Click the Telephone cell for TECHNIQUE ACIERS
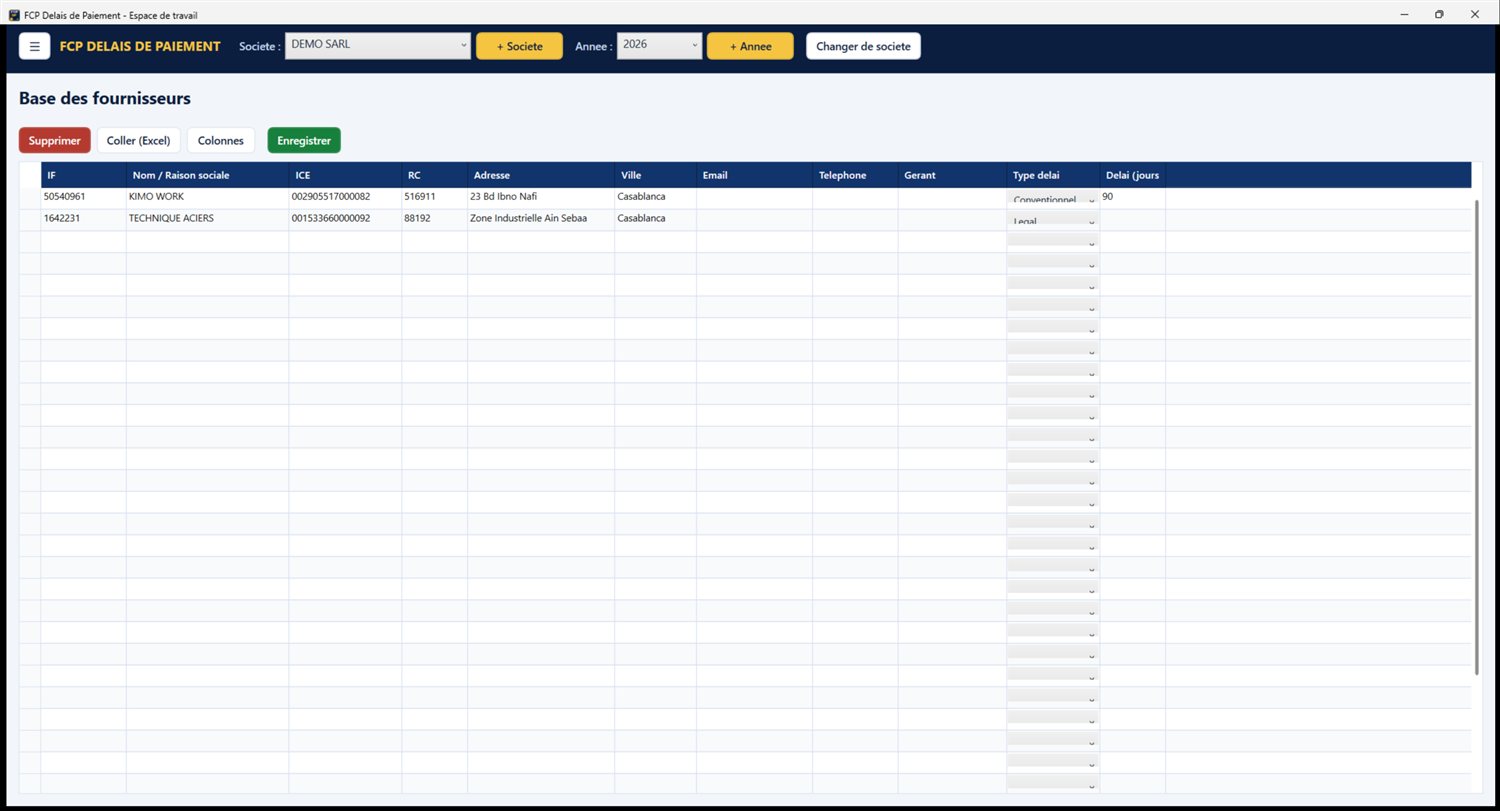1500x811 pixels. (855, 220)
